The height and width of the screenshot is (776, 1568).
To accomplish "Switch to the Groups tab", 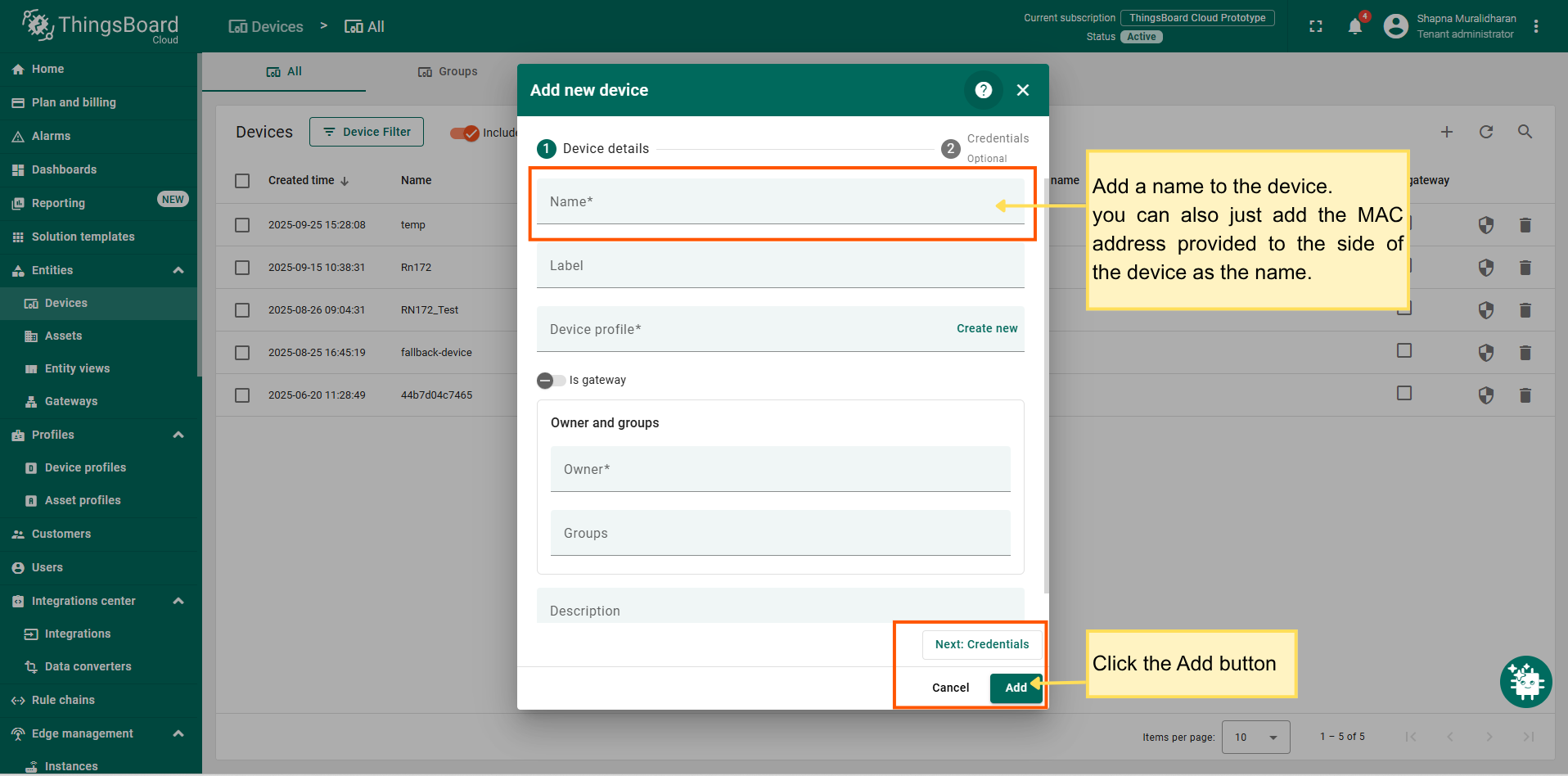I will (448, 72).
